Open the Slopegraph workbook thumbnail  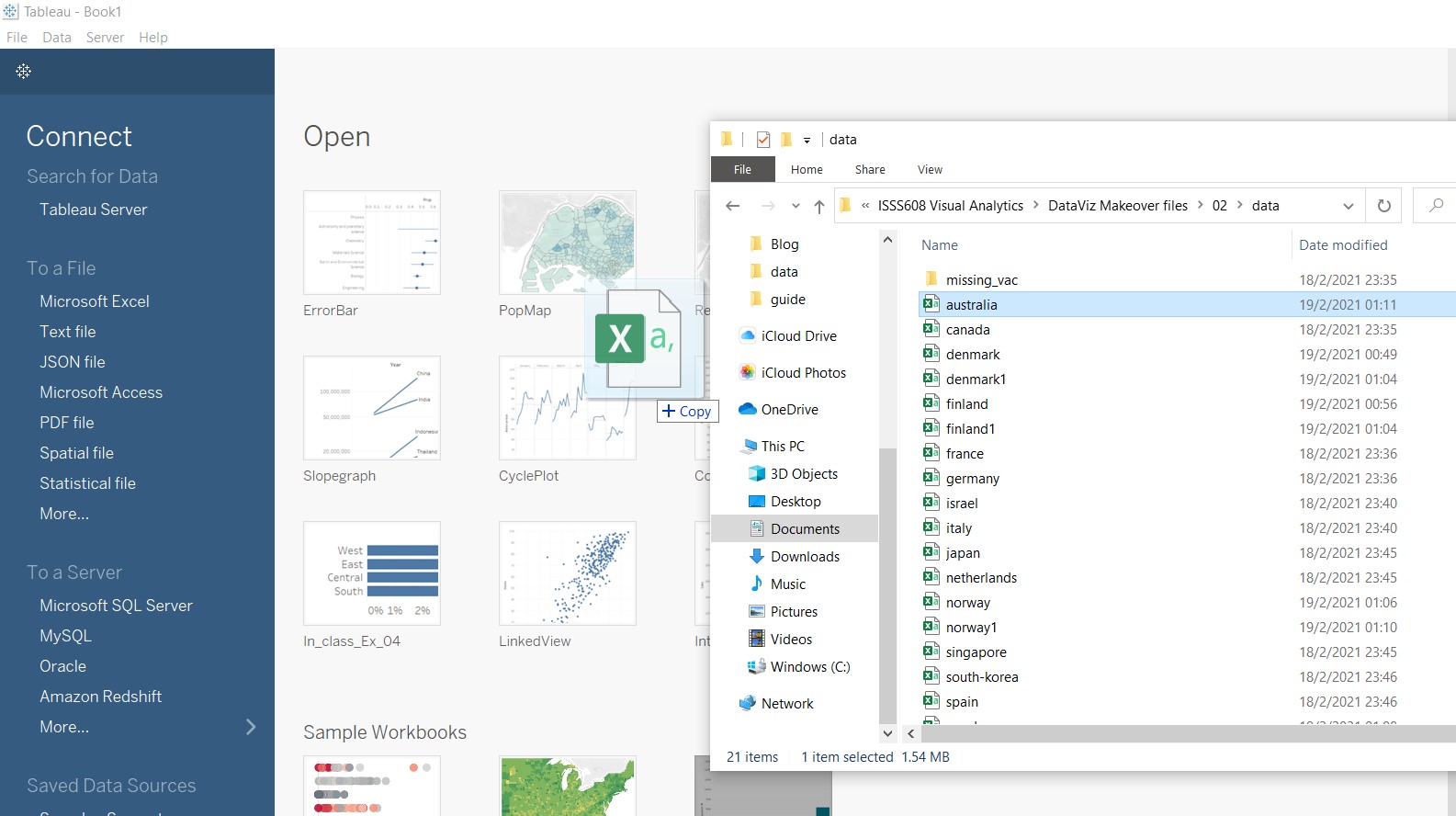click(x=372, y=408)
